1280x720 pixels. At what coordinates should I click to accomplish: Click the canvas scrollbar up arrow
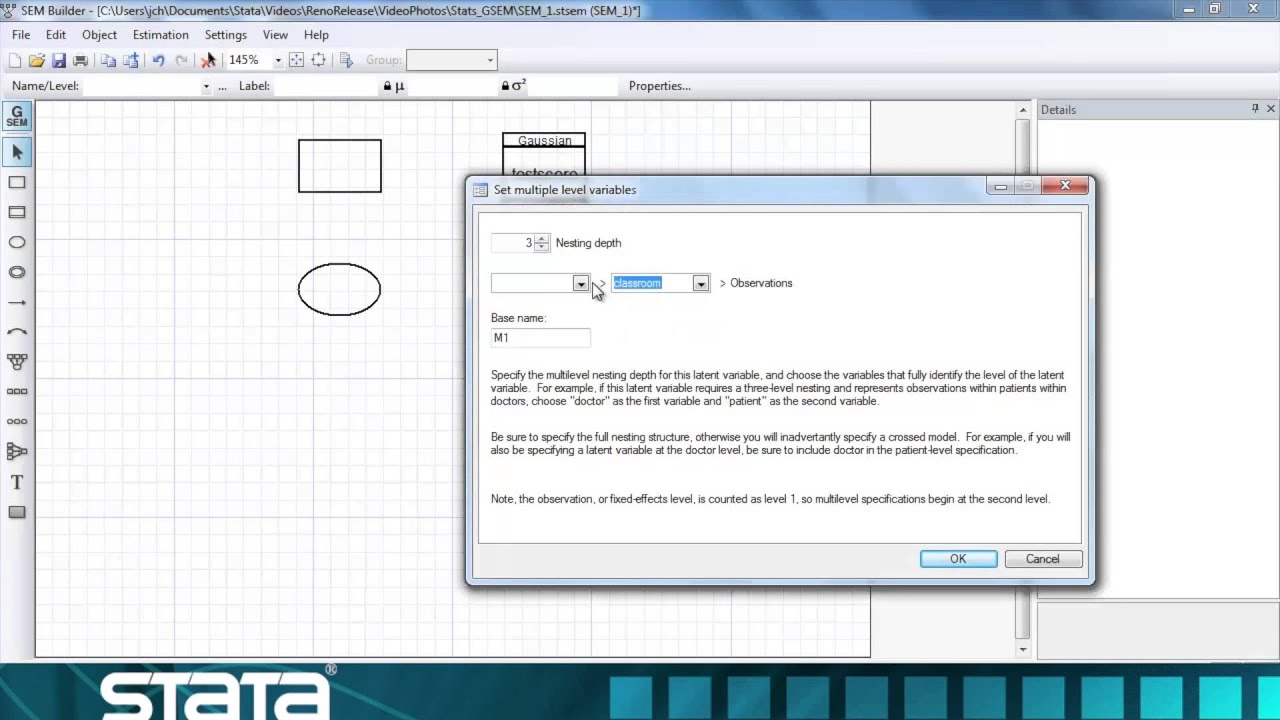pyautogui.click(x=1022, y=110)
